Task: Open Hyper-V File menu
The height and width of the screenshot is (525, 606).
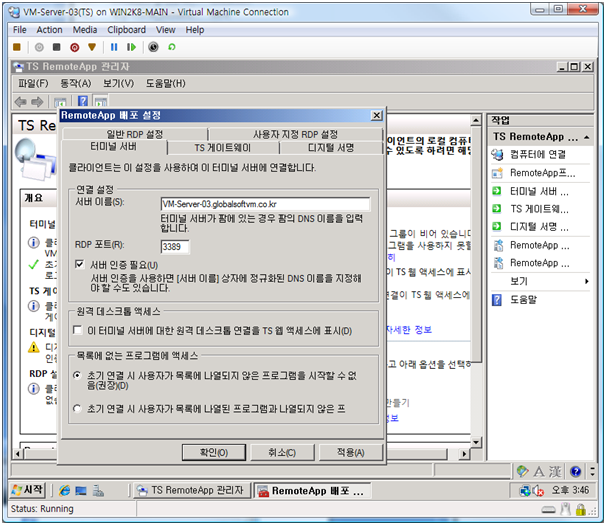Action: pos(20,30)
